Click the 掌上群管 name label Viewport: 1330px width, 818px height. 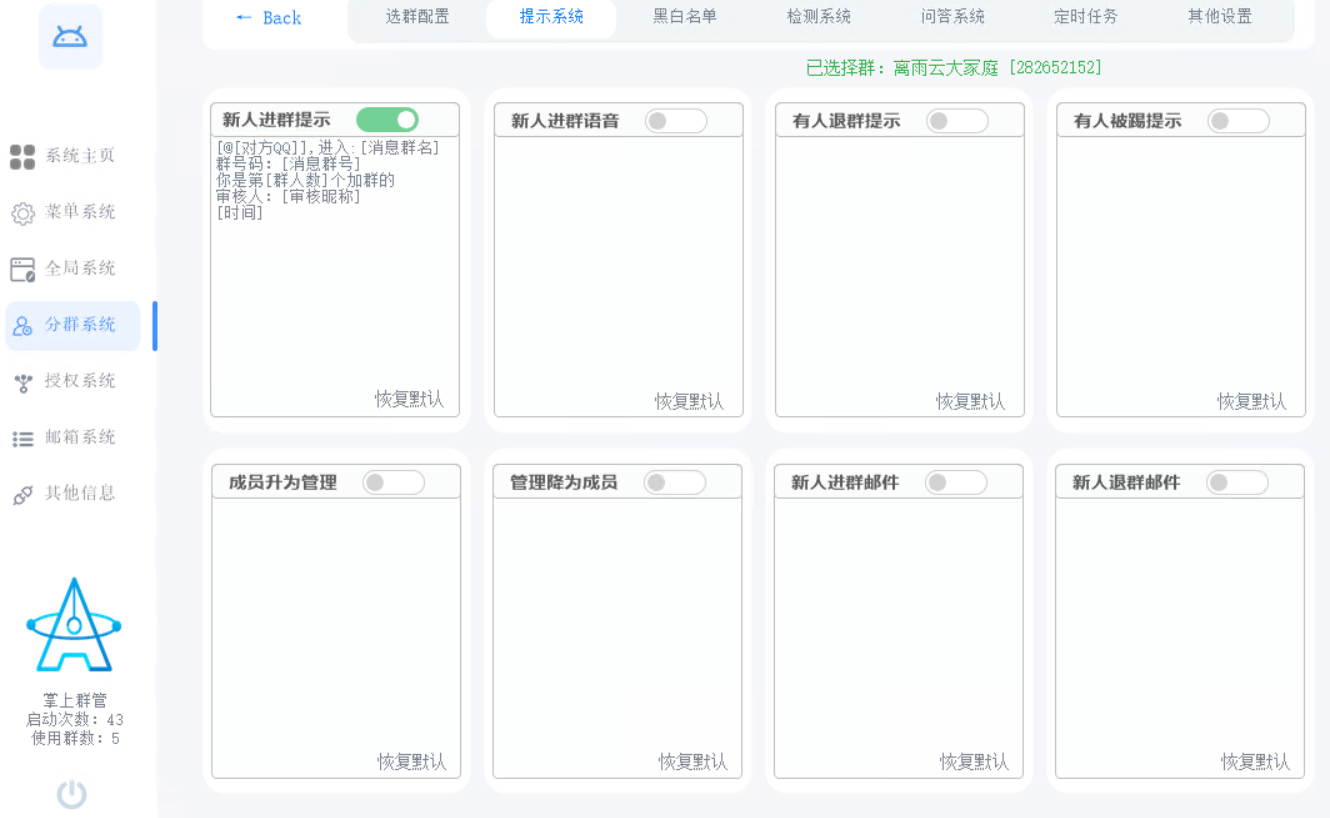[x=75, y=700]
